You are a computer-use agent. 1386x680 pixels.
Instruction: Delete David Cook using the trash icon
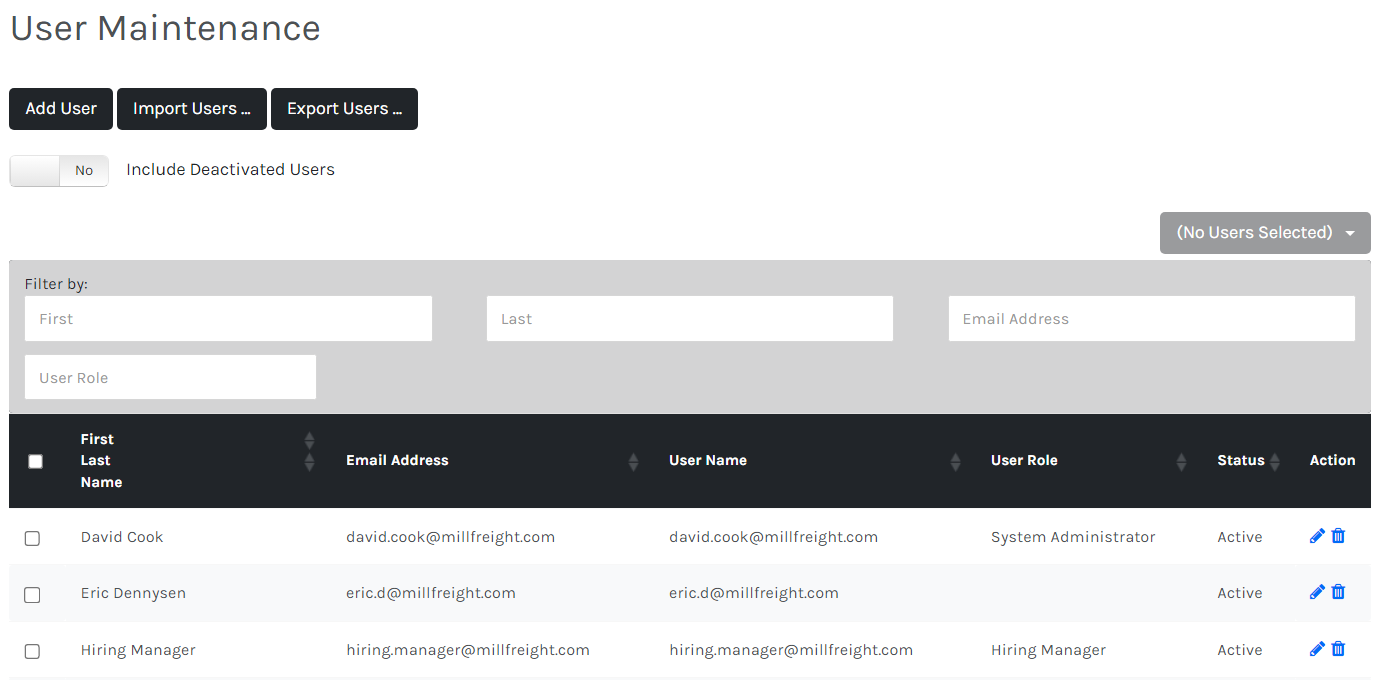(1338, 536)
